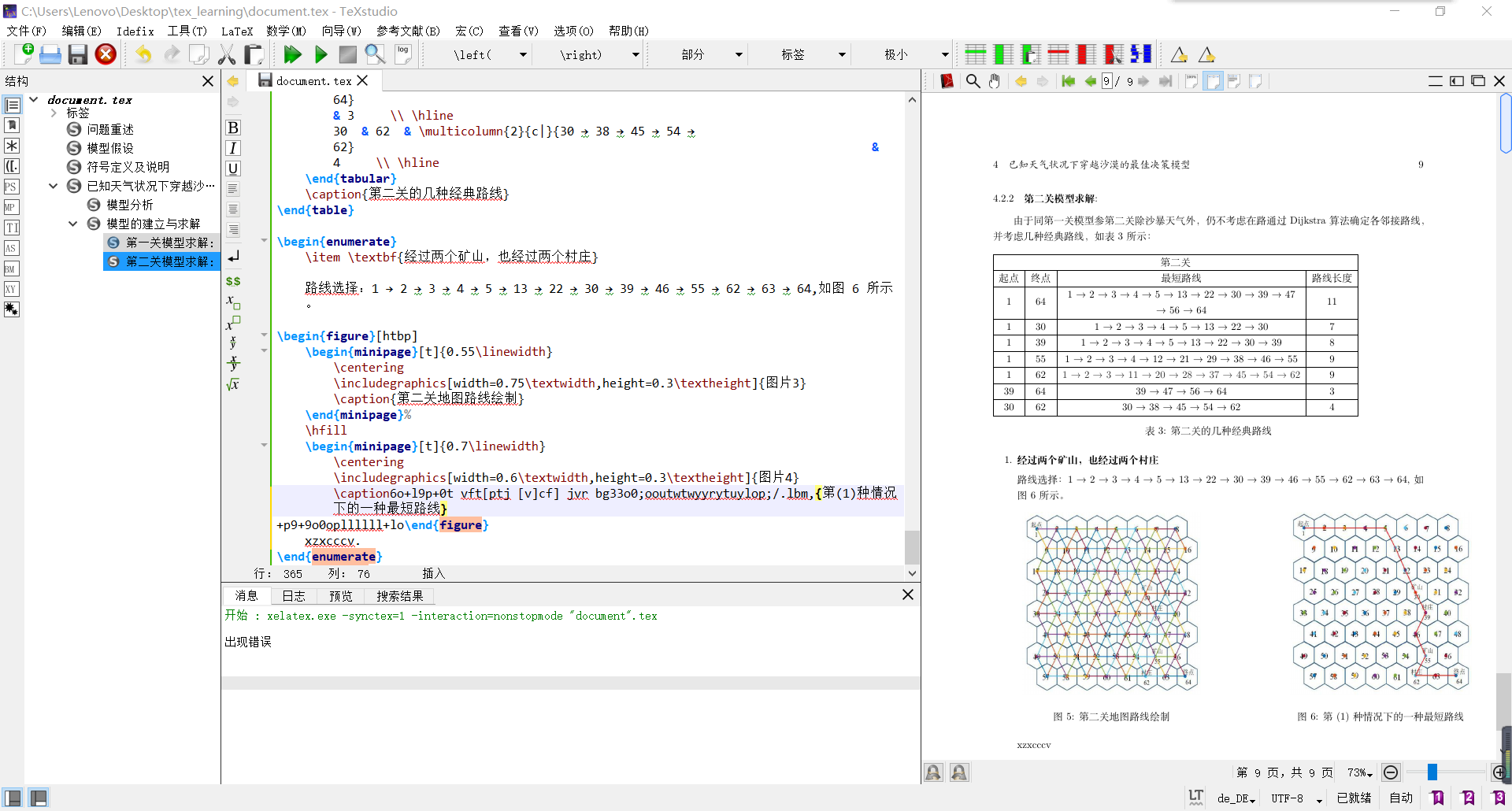Collapse the document.tex tree node
The image size is (1512, 811).
point(34,100)
